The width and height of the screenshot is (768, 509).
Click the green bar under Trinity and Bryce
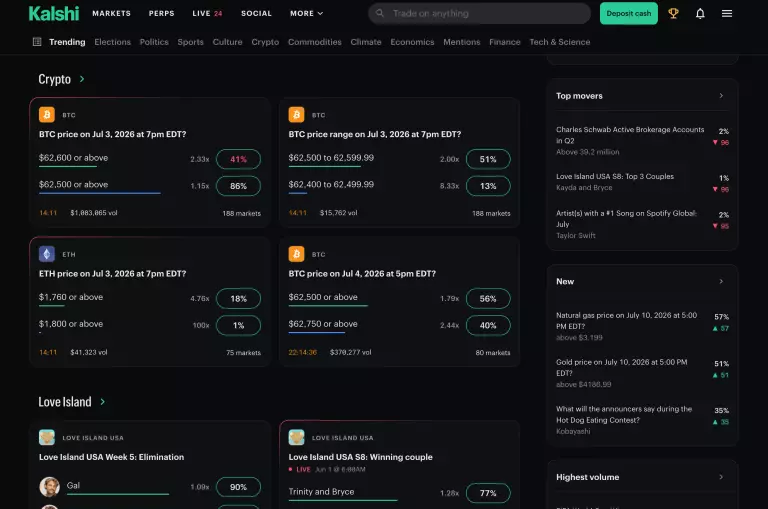click(343, 500)
